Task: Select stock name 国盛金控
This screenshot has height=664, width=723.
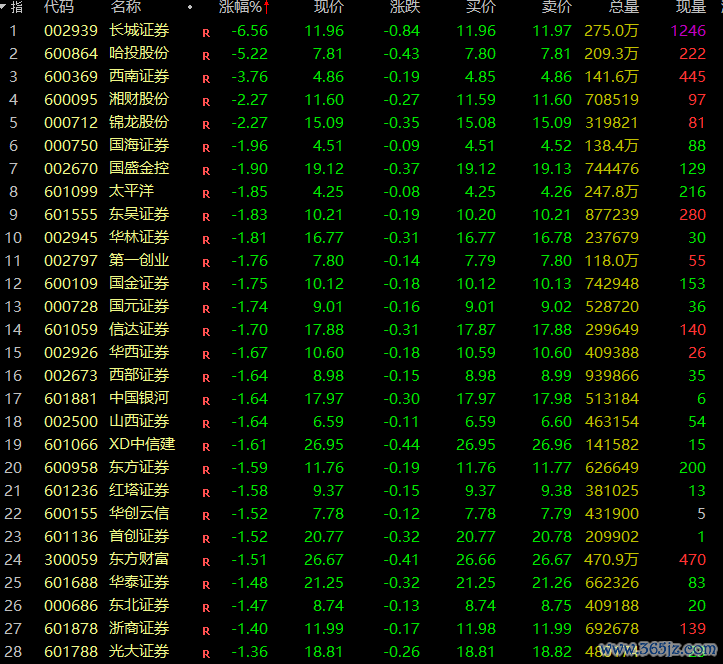Action: click(139, 168)
